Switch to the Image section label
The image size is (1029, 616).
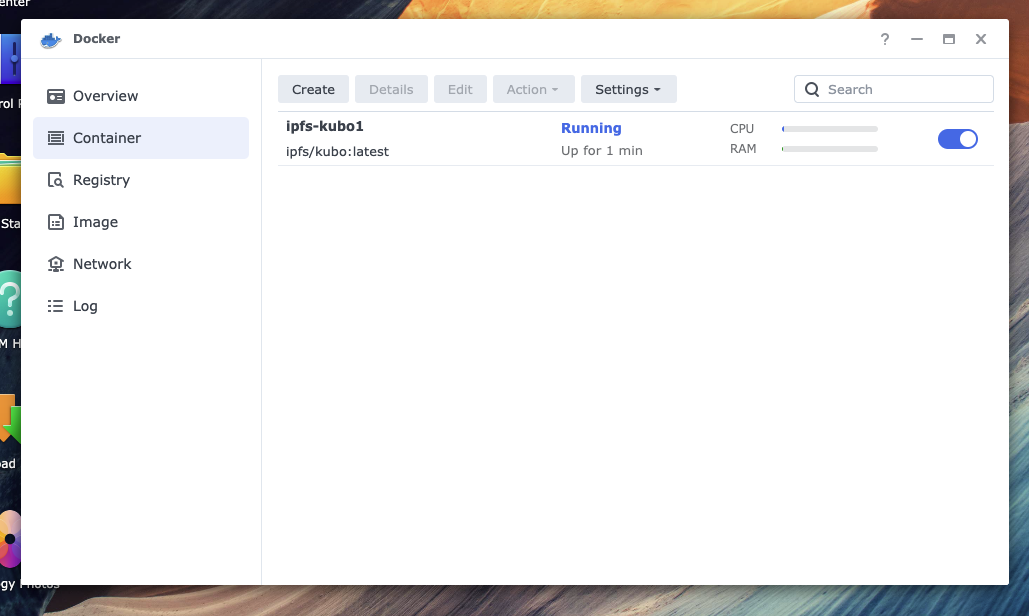point(95,222)
